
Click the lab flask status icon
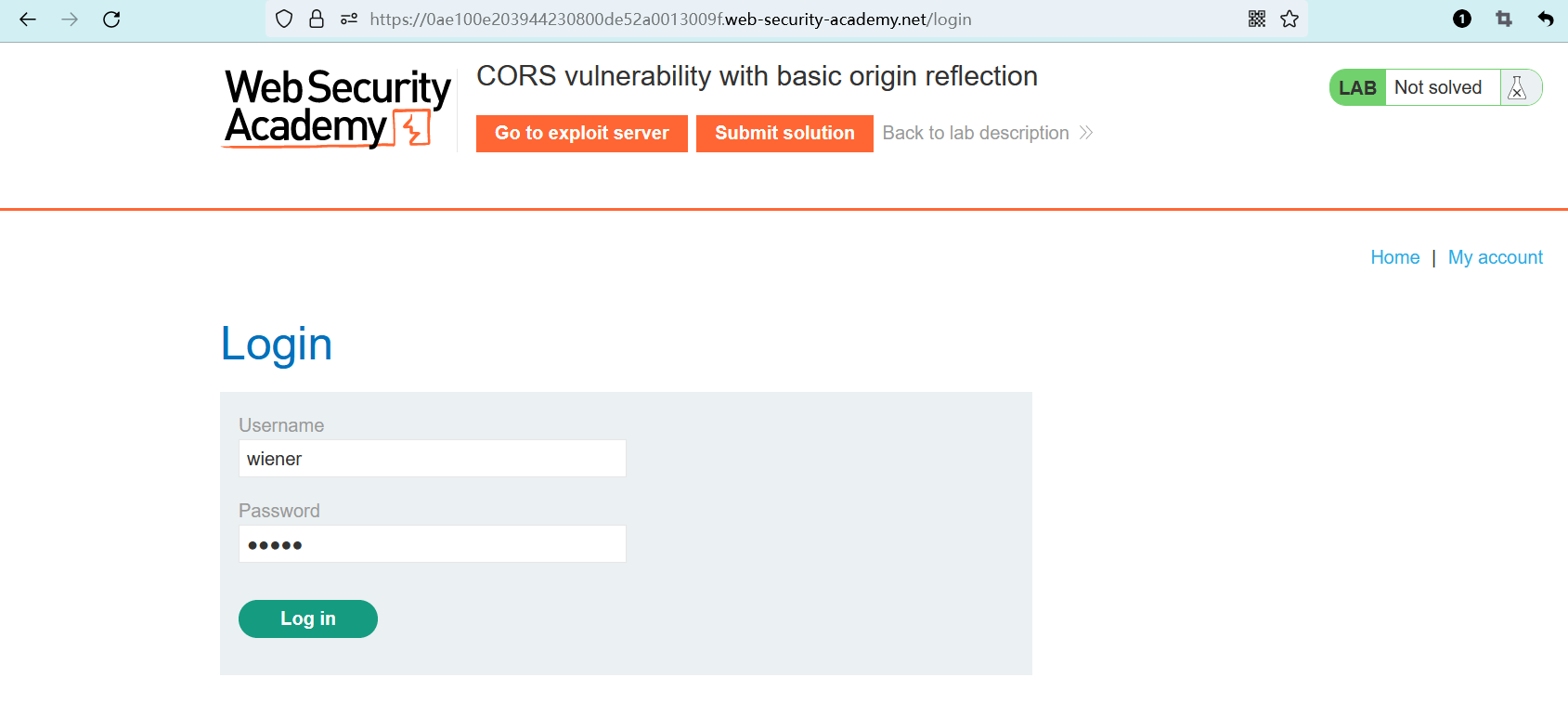[x=1518, y=88]
